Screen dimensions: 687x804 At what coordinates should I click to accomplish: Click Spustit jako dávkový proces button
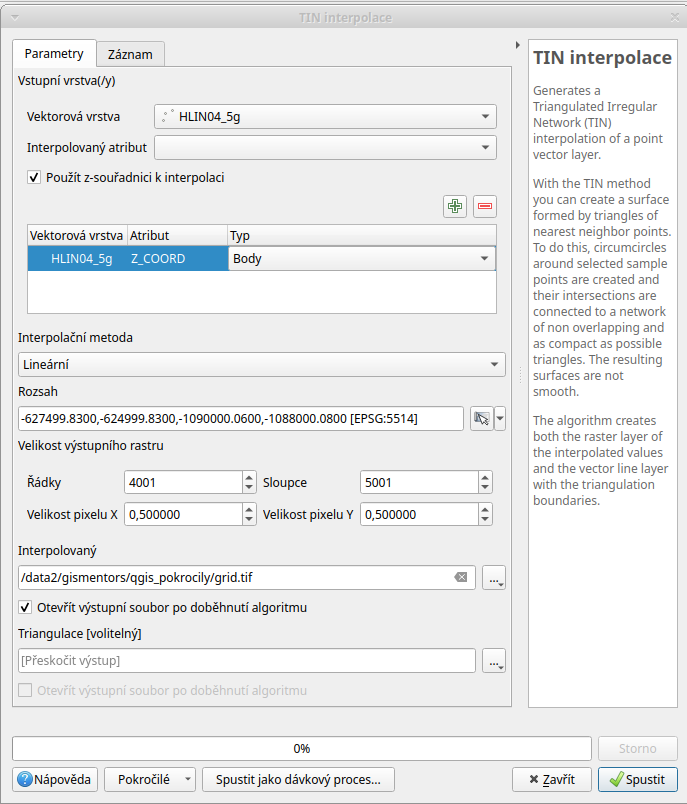click(x=298, y=779)
